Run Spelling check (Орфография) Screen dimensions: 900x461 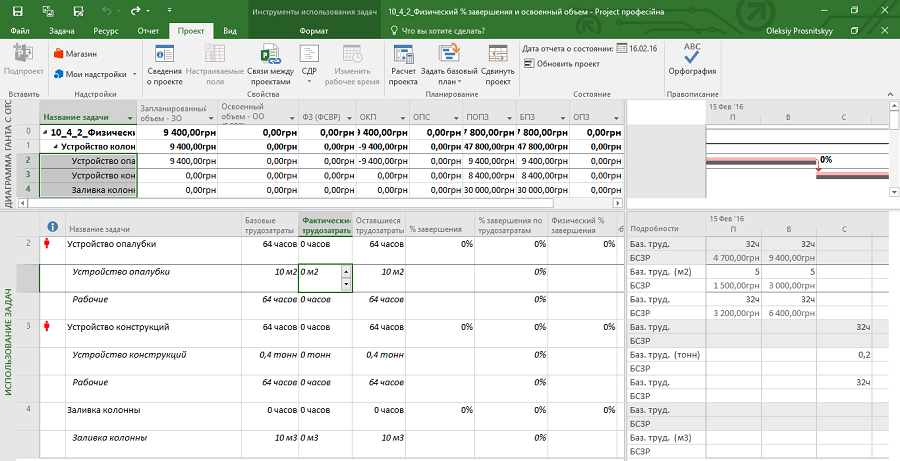(692, 60)
